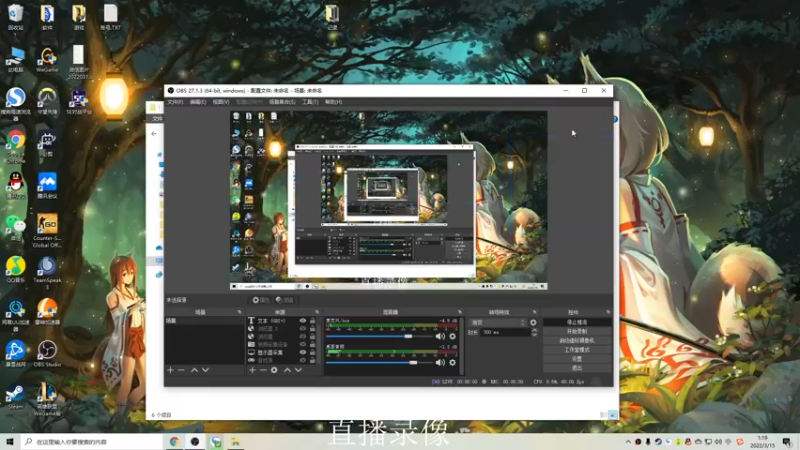800x450 pixels.
Task: Open the 工具(T) menu in OBS
Action: pyautogui.click(x=310, y=102)
